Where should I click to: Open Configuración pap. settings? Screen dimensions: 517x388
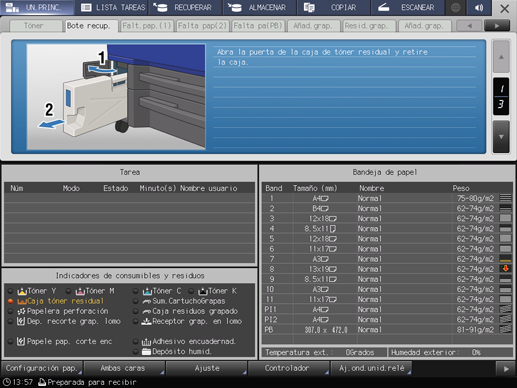(42, 368)
